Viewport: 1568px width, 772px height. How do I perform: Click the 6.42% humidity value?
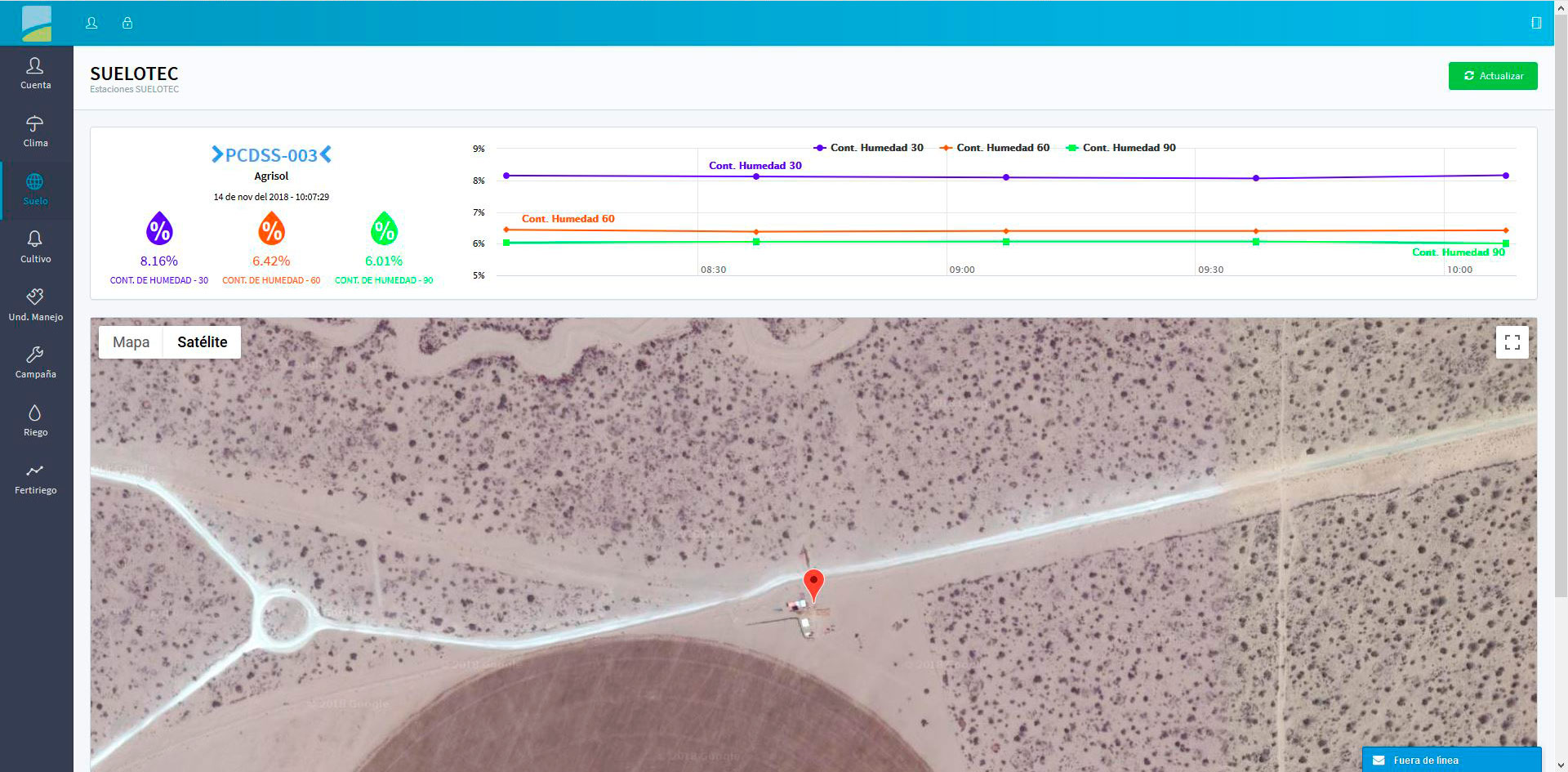pyautogui.click(x=271, y=261)
